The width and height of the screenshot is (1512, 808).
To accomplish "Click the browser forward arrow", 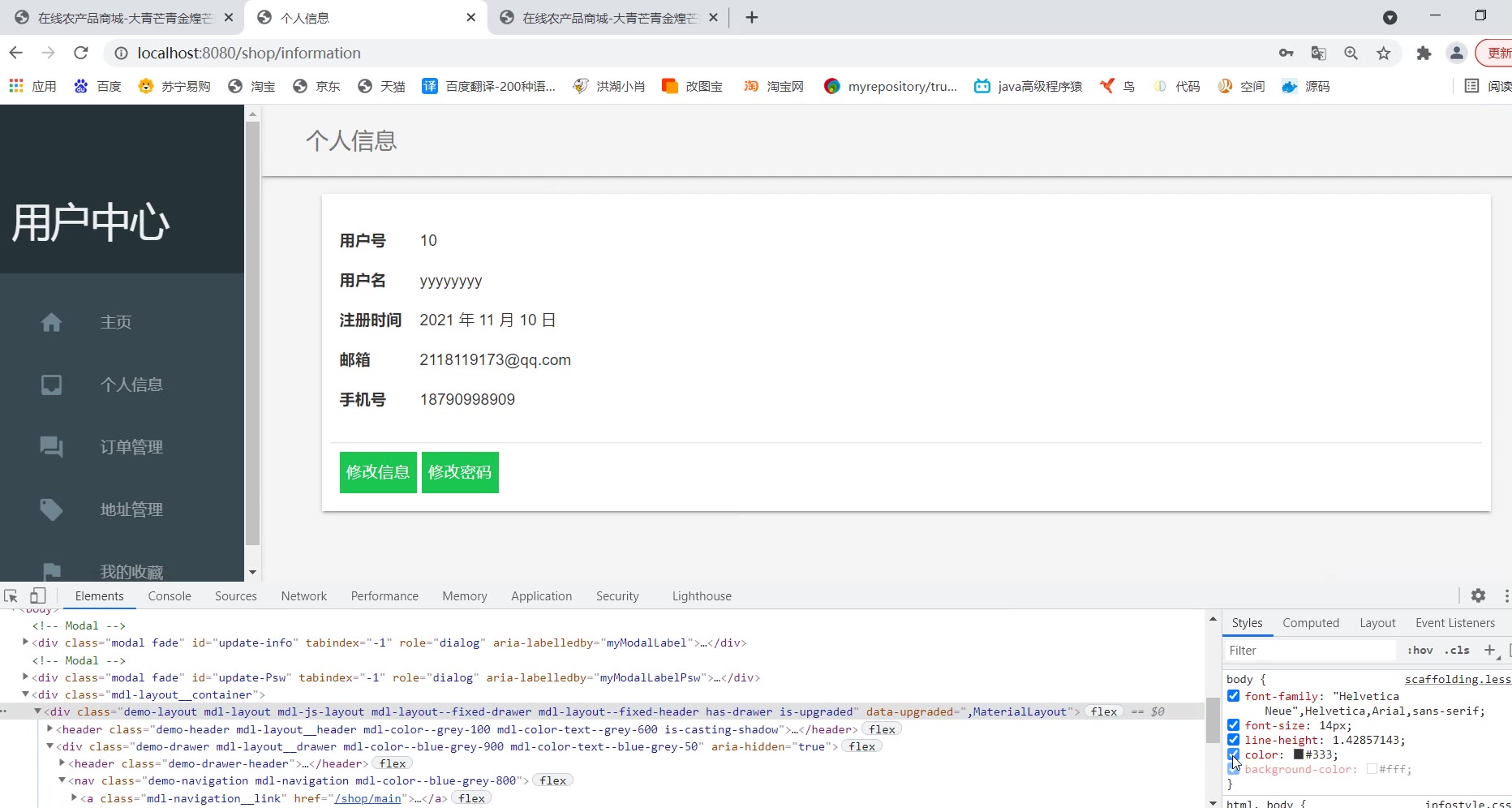I will coord(49,53).
